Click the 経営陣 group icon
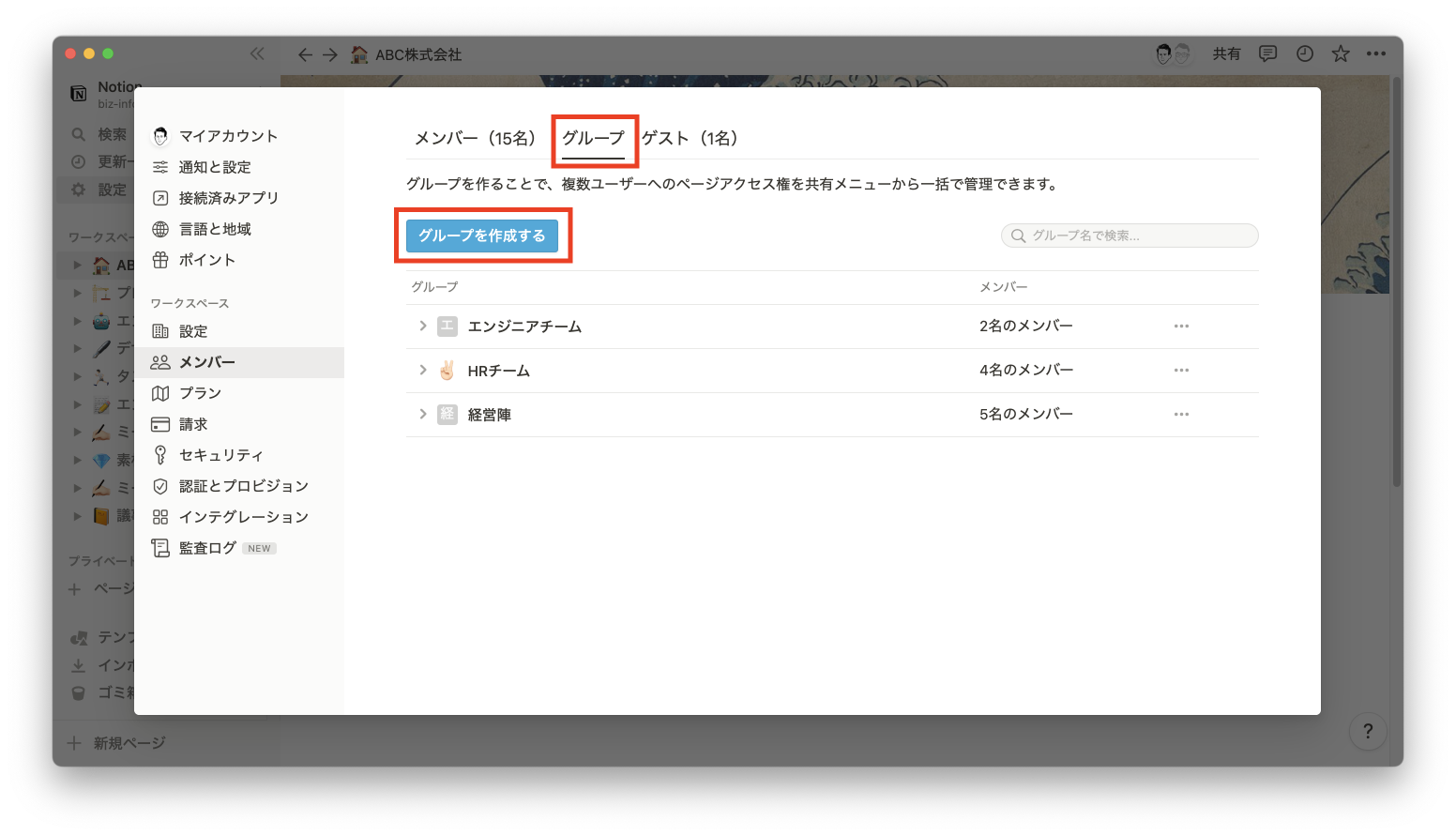Viewport: 1456px width, 836px height. (x=447, y=414)
